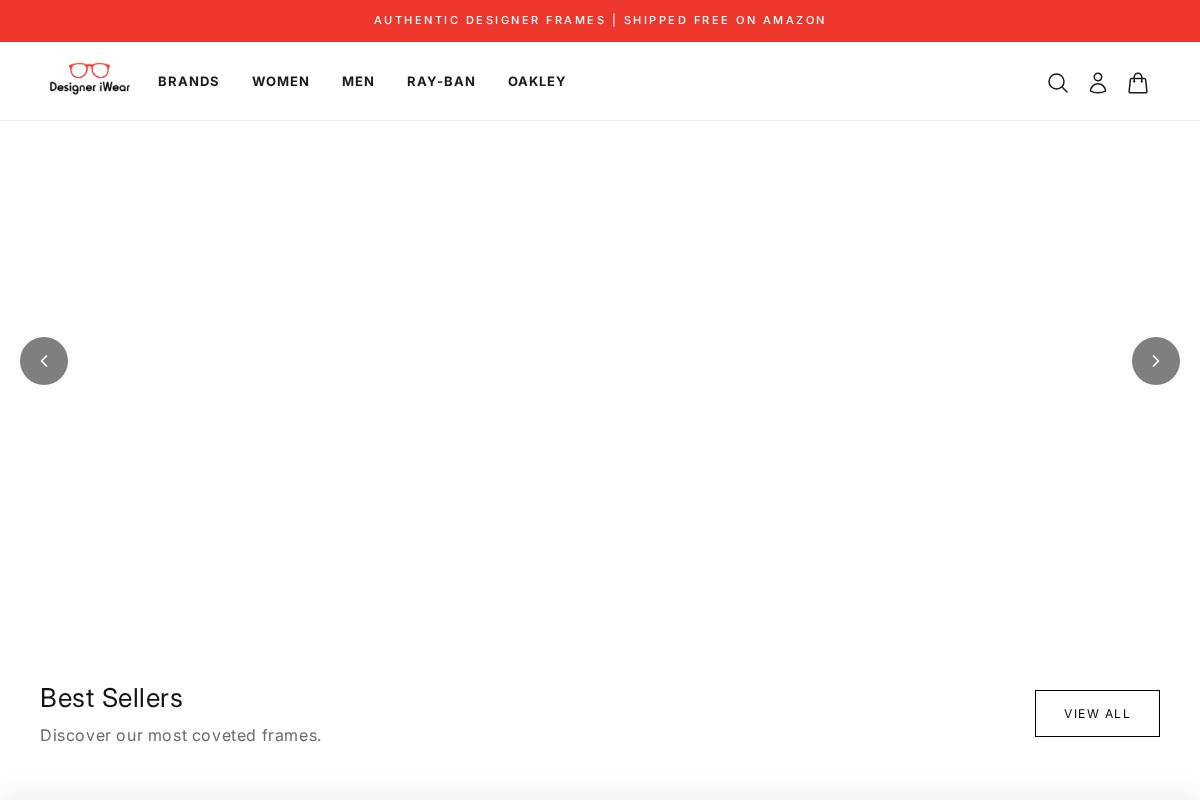The height and width of the screenshot is (800, 1200).
Task: Select MEN from the navigation
Action: pos(358,81)
